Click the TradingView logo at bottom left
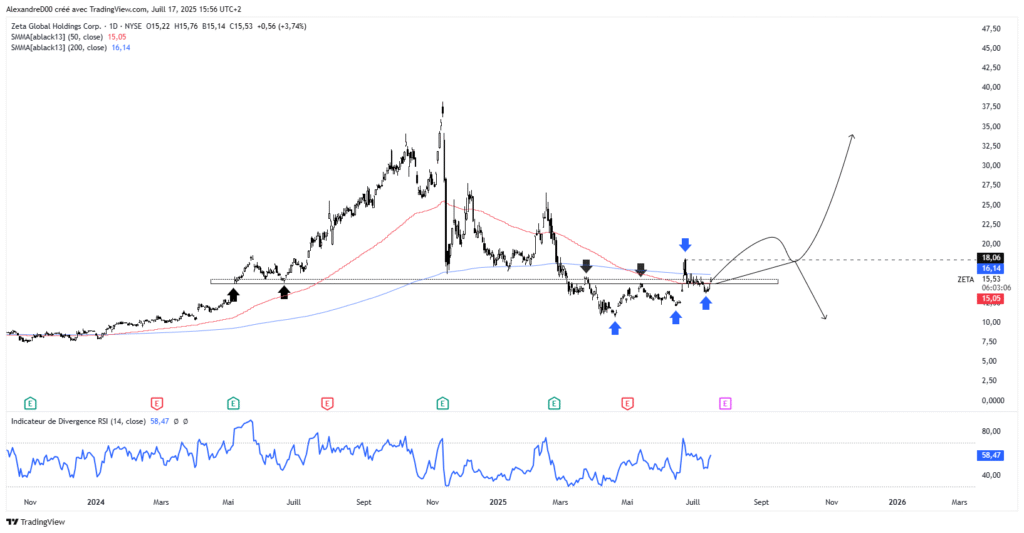Screen dimensions: 1024x533 (x=36, y=522)
